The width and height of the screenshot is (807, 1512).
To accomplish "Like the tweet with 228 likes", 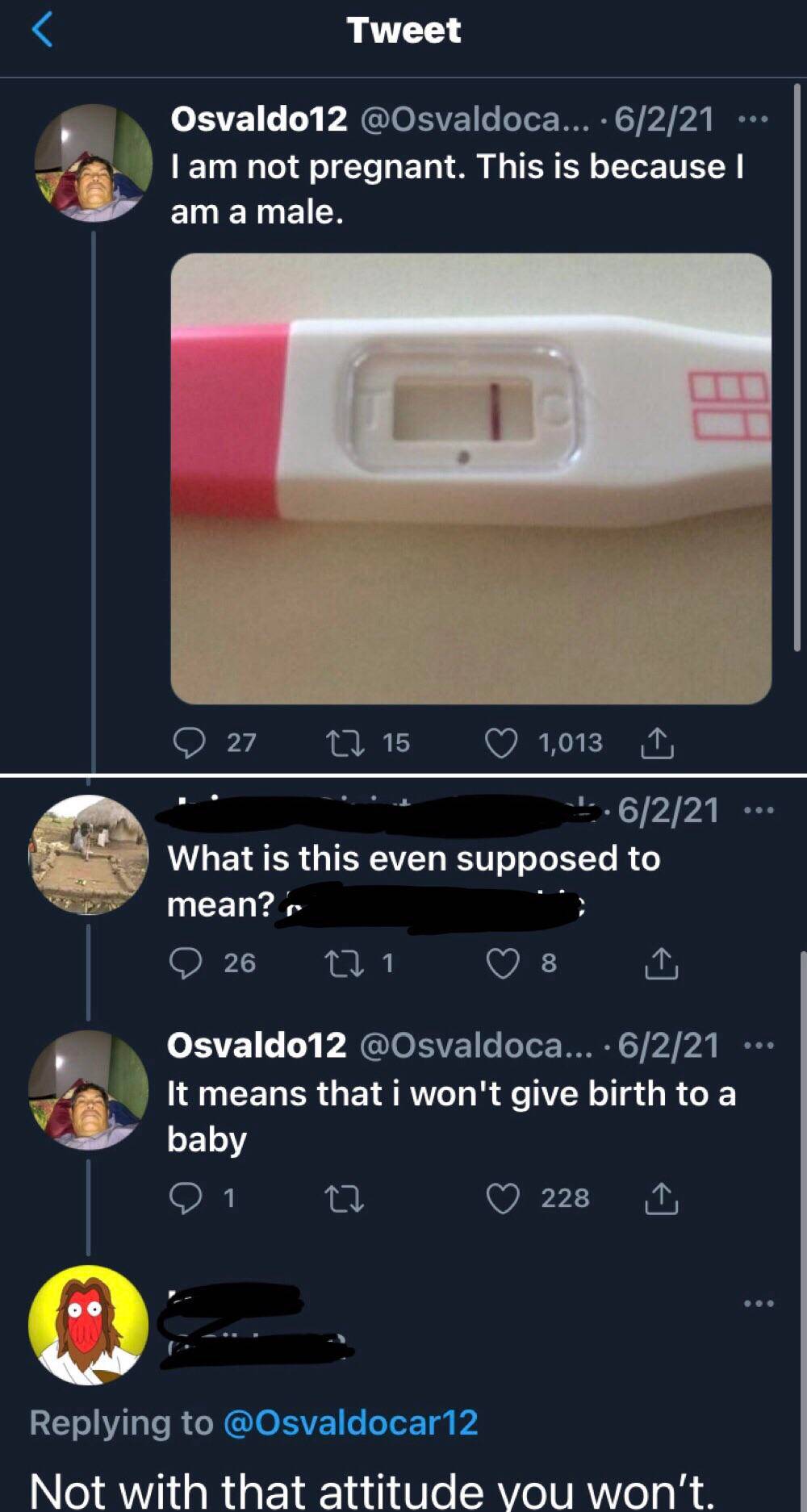I will [x=503, y=1198].
